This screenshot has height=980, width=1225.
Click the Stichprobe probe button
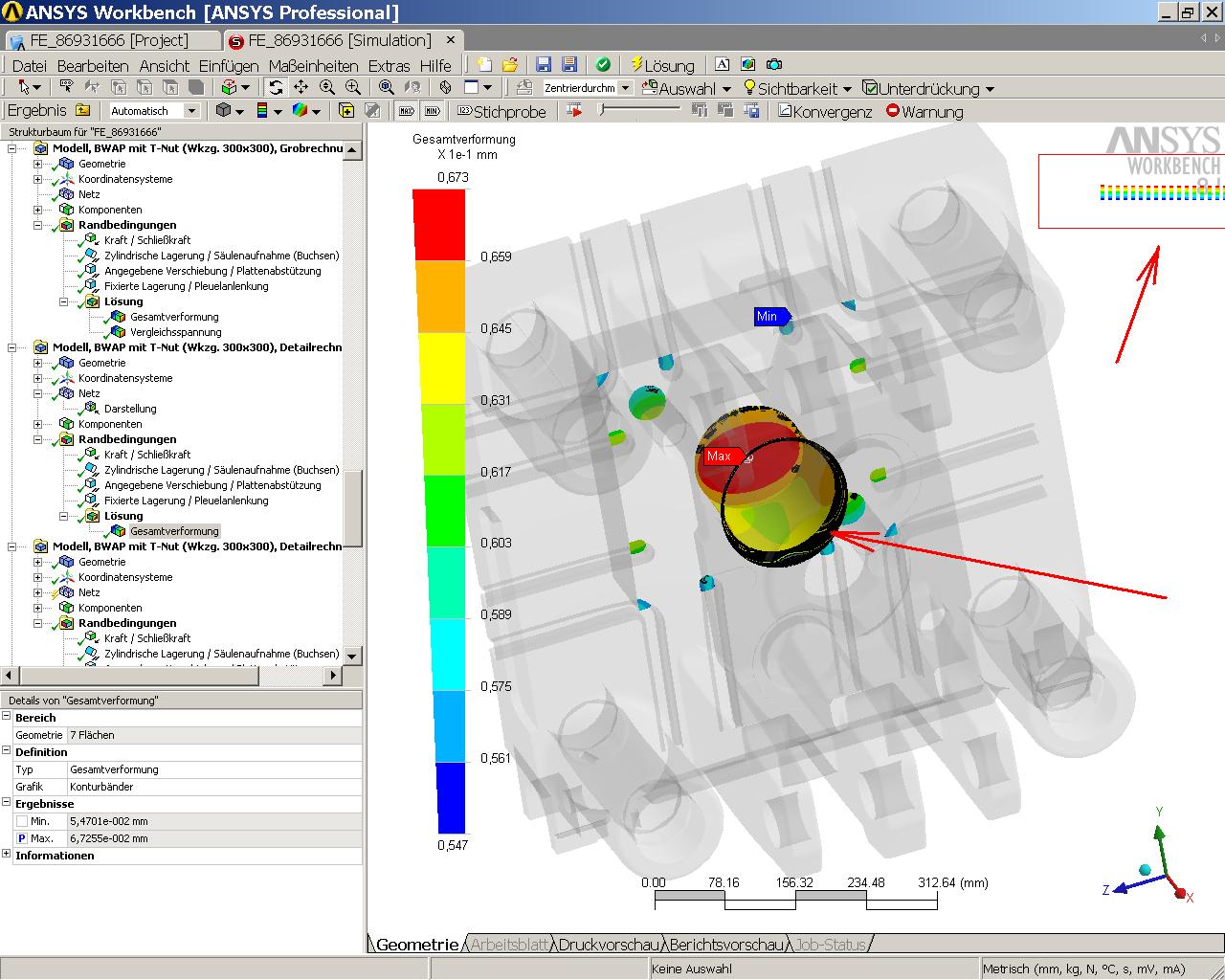[x=501, y=111]
